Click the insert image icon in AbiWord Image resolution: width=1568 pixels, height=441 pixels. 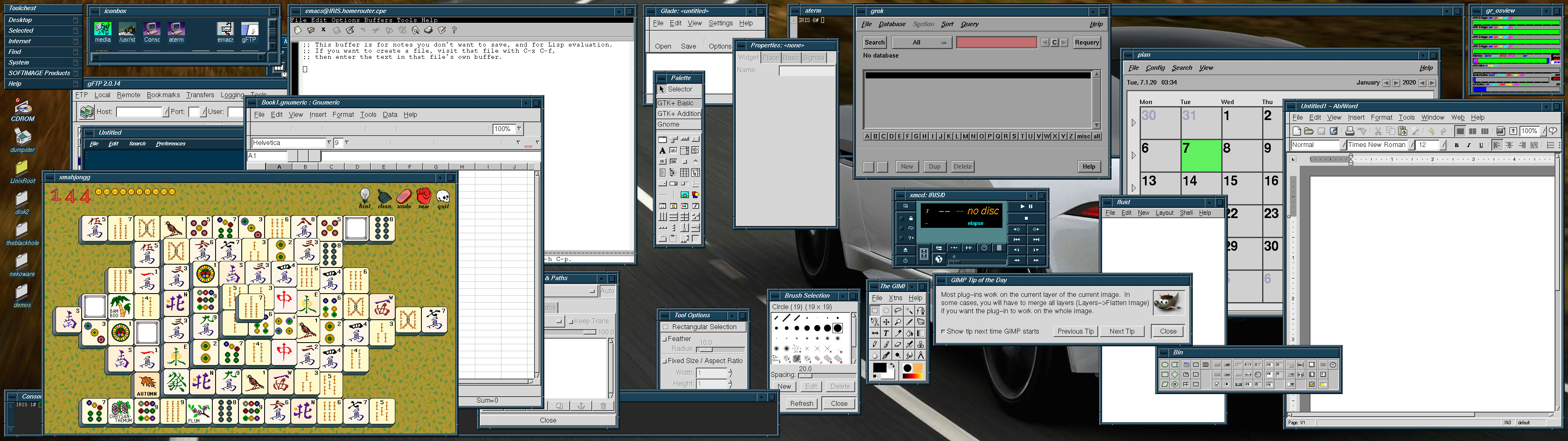1501,131
